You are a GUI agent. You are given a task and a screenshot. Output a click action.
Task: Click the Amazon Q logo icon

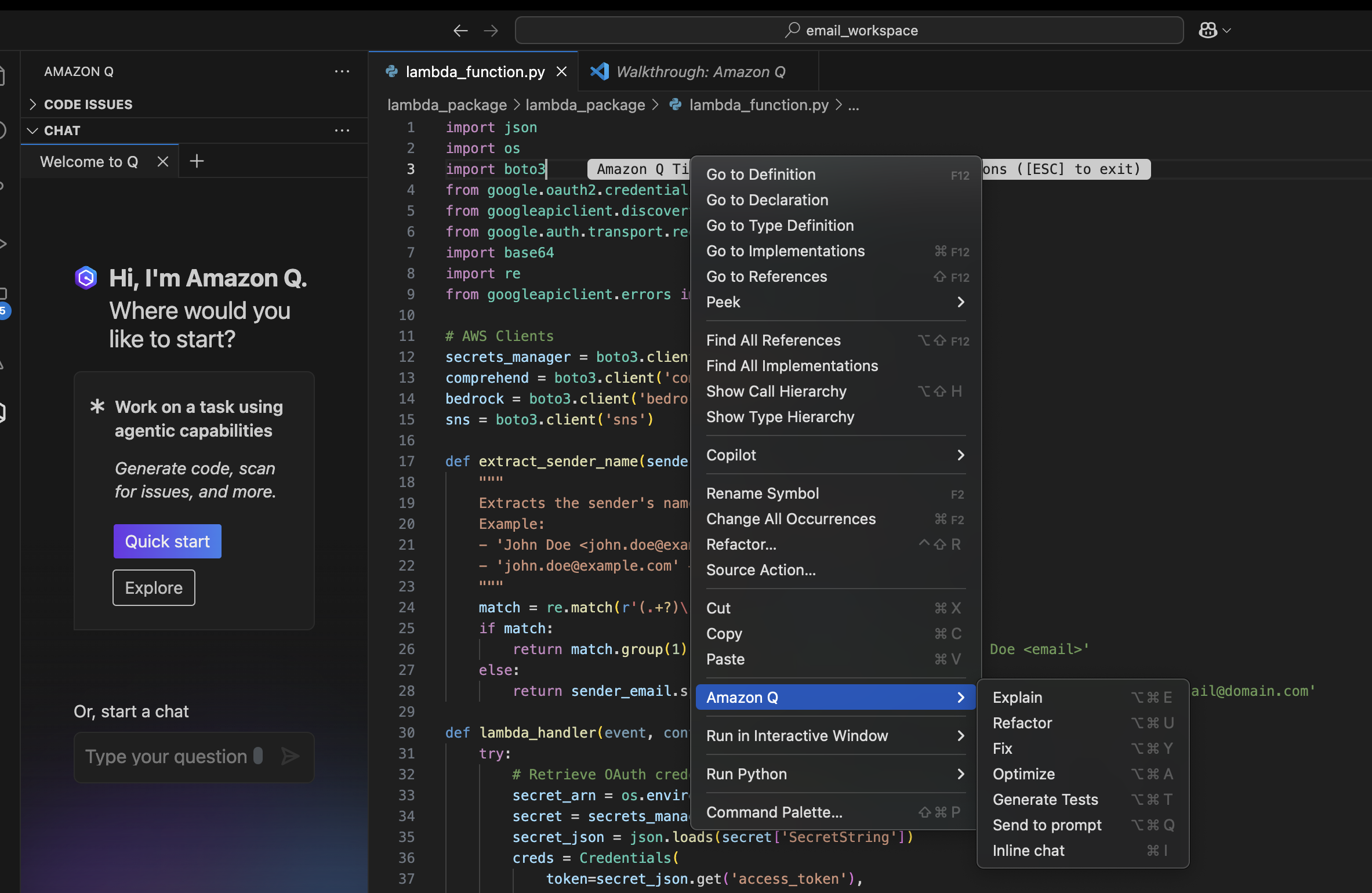coord(86,278)
